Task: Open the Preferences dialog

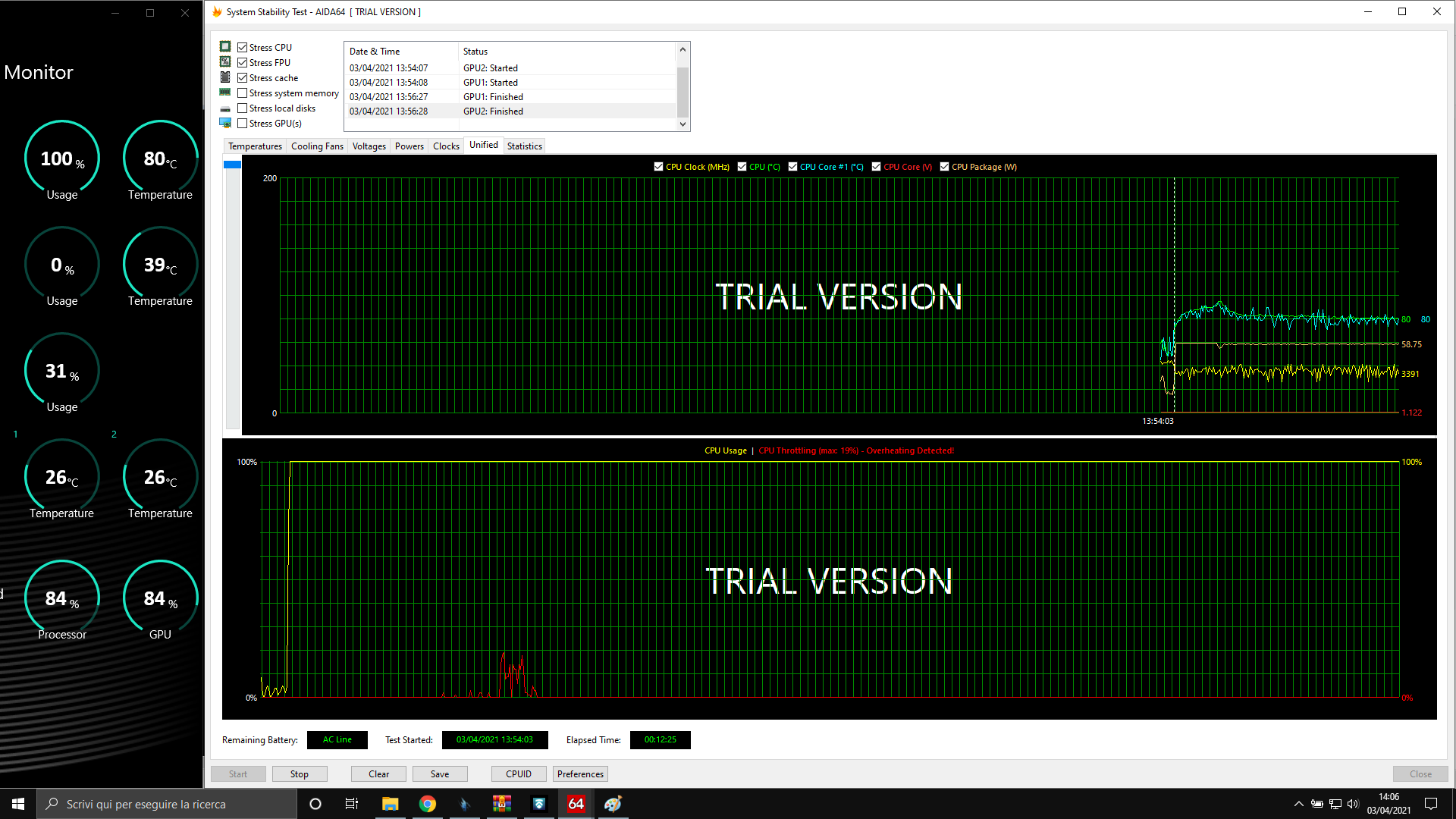Action: coord(581,773)
